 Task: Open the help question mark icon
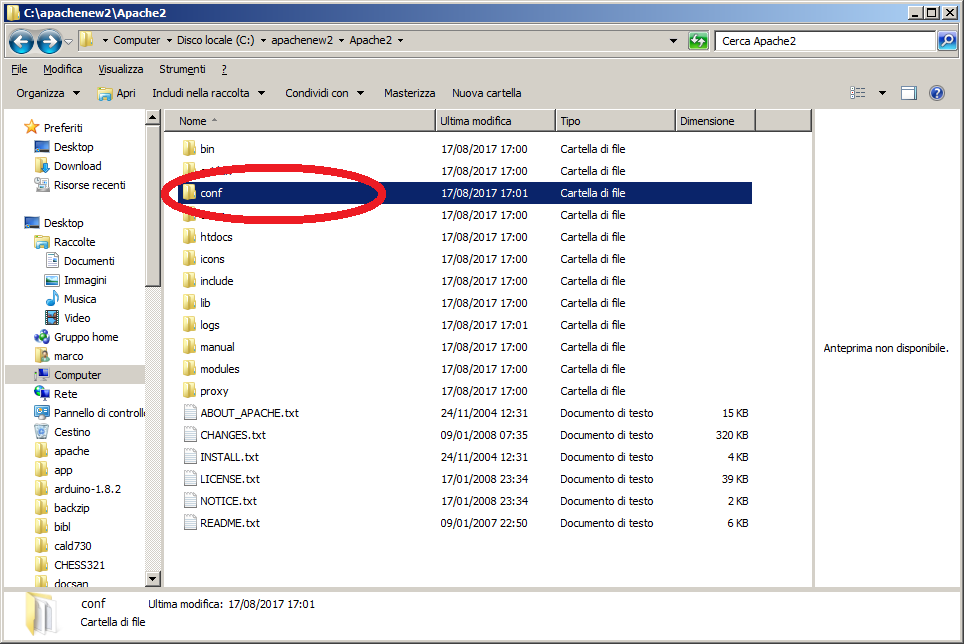click(937, 93)
